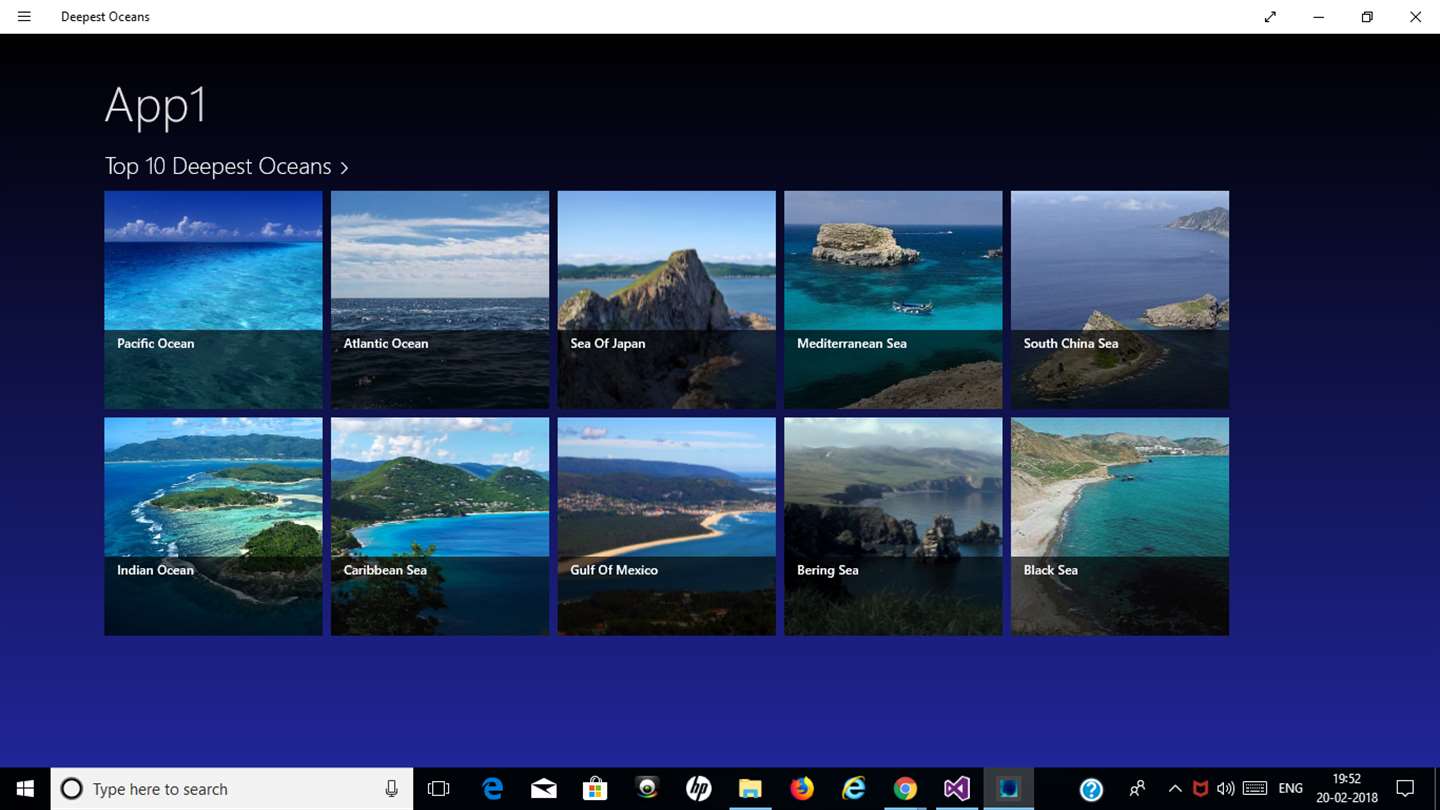1440x810 pixels.
Task: Open the Sea Of Japan tile
Action: (666, 300)
